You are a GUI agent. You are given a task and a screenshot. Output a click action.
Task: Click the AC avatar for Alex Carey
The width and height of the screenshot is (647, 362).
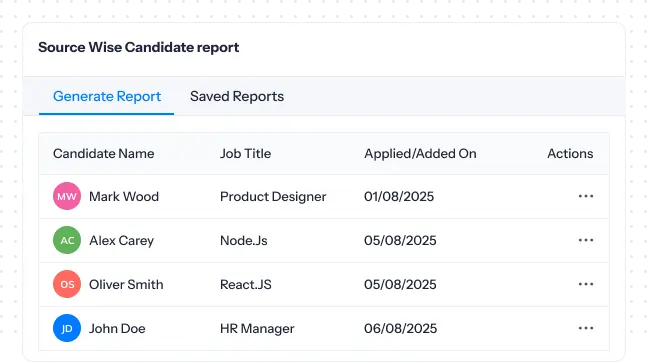pos(67,240)
